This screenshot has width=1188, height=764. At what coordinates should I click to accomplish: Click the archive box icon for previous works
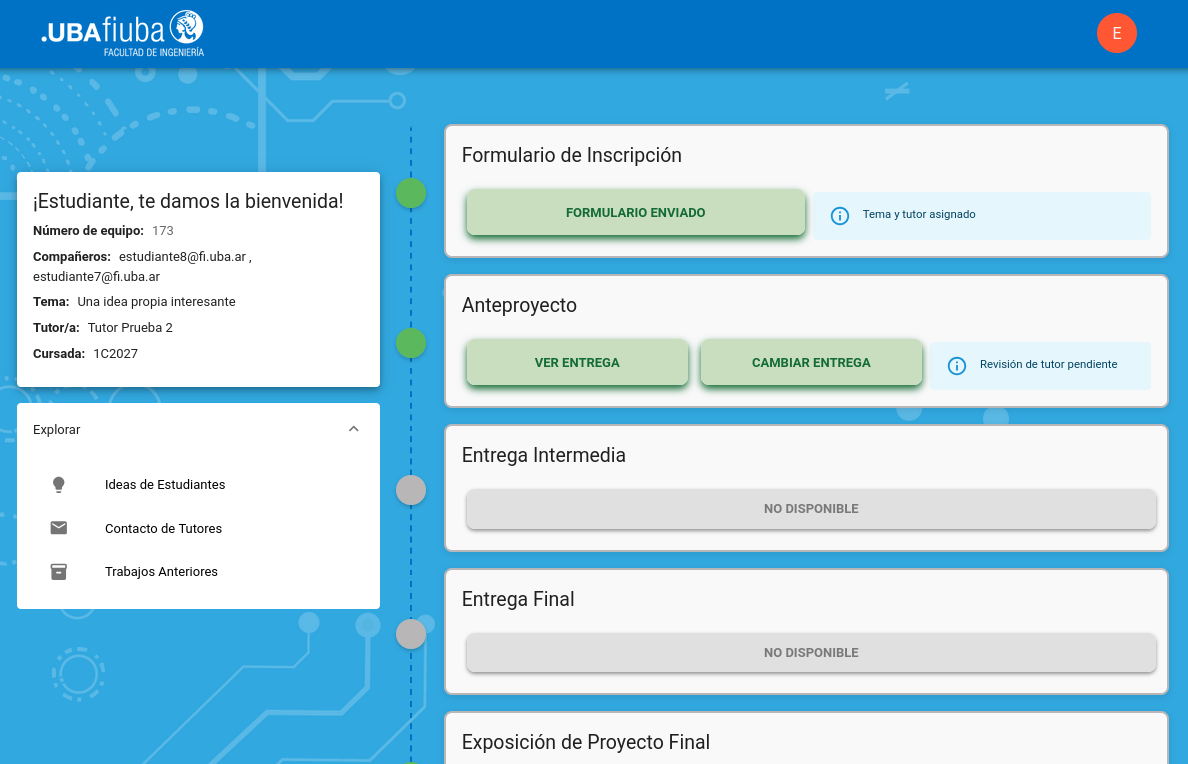59,572
